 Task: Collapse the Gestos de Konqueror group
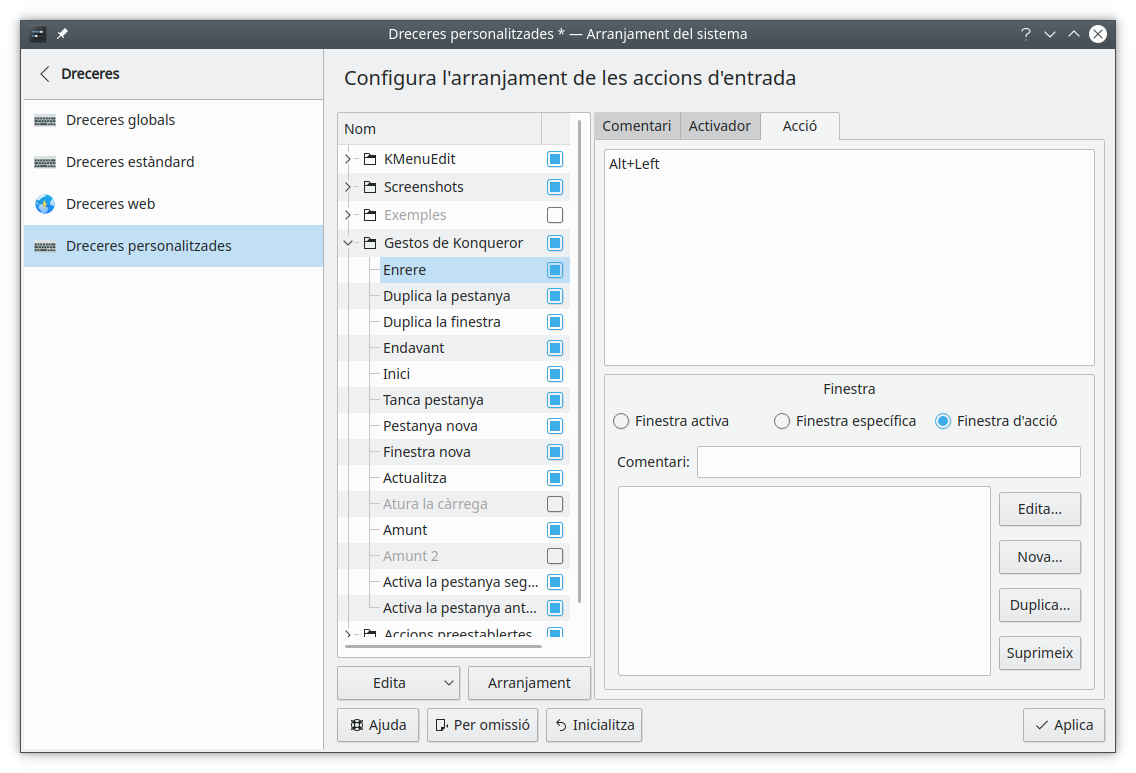point(348,243)
